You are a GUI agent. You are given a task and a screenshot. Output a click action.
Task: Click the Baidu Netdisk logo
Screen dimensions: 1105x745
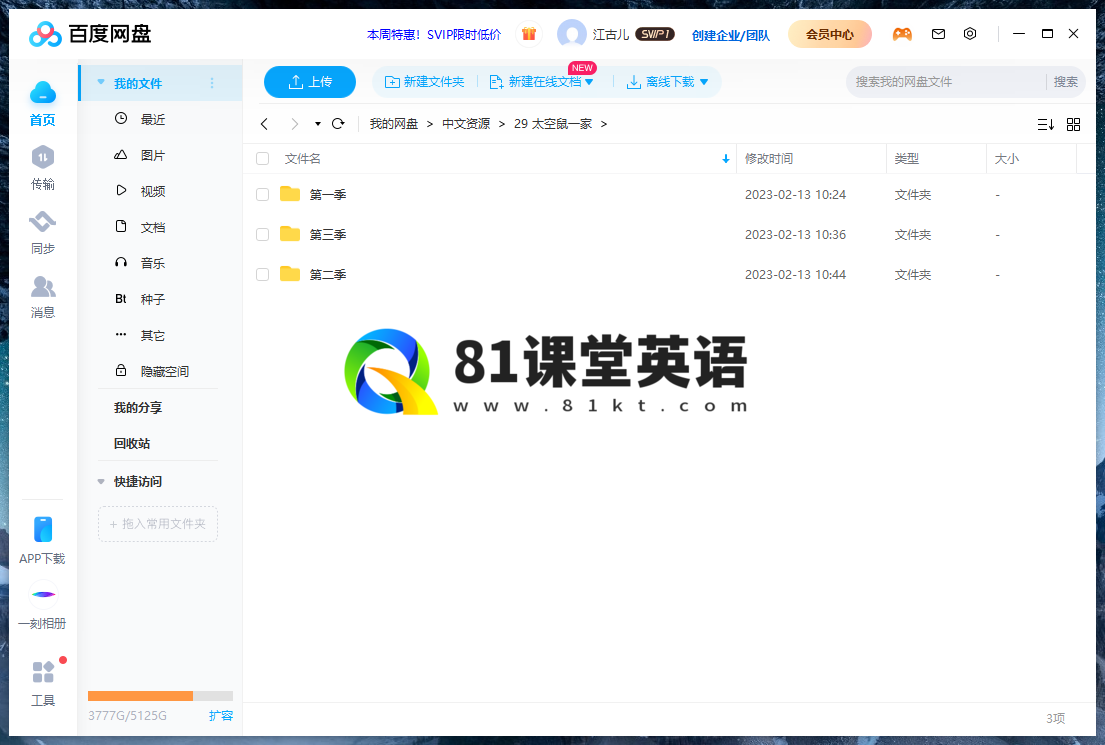coord(90,34)
